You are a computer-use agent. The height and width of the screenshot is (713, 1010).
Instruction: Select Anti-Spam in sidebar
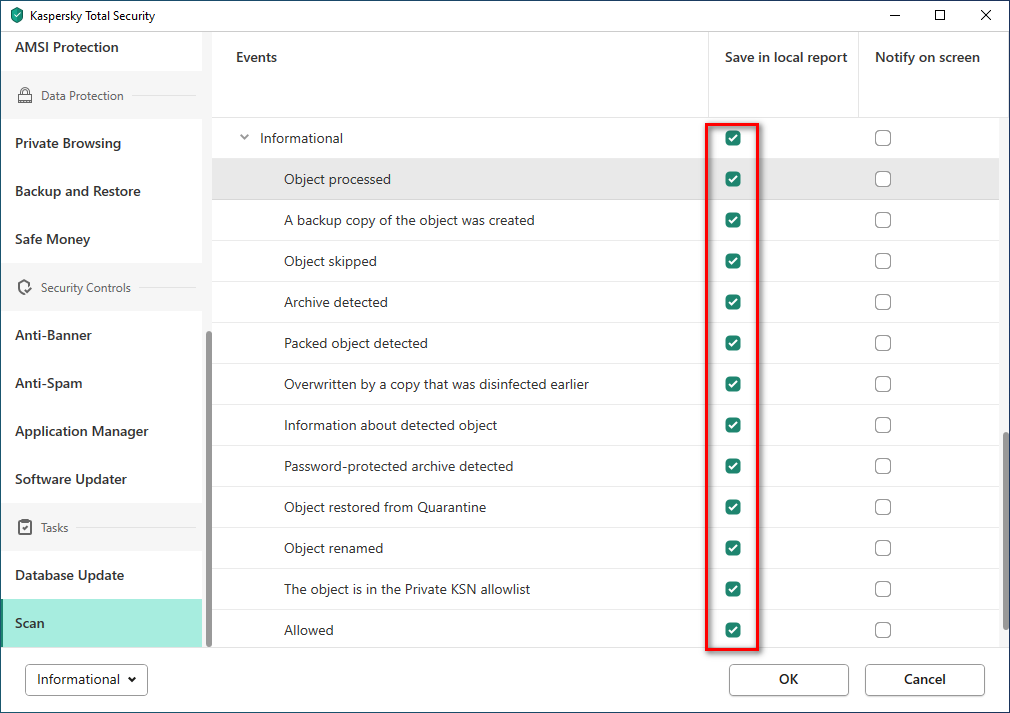point(102,383)
